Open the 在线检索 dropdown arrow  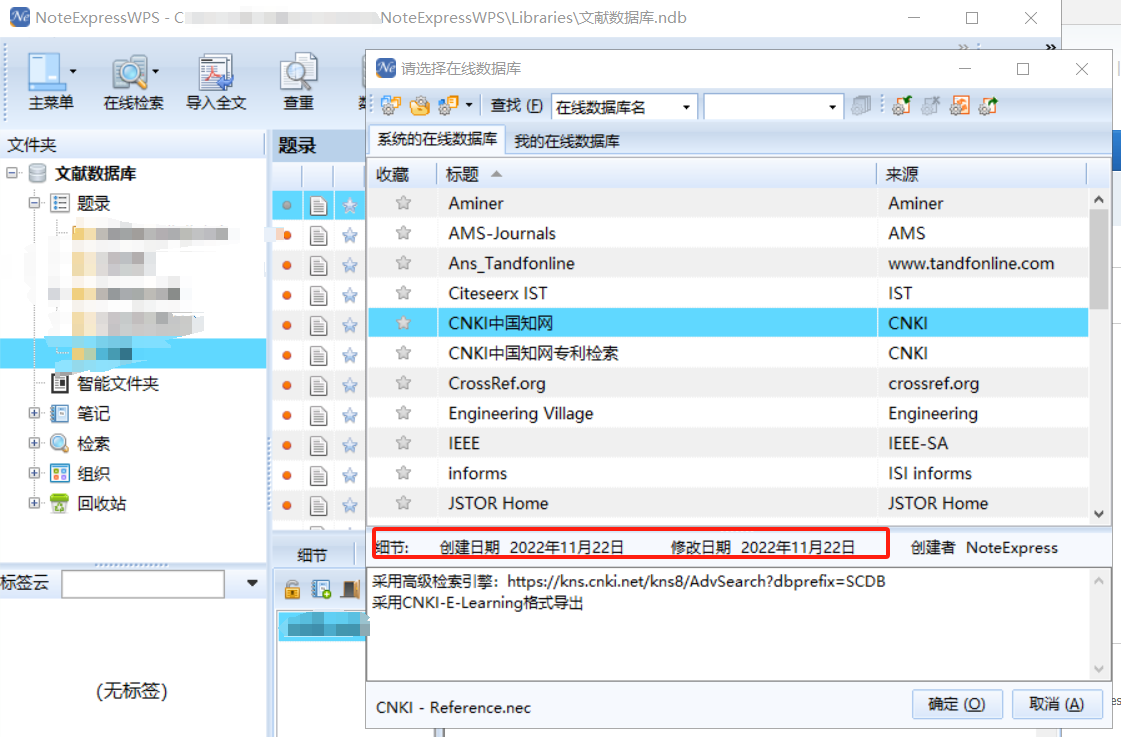[x=155, y=71]
